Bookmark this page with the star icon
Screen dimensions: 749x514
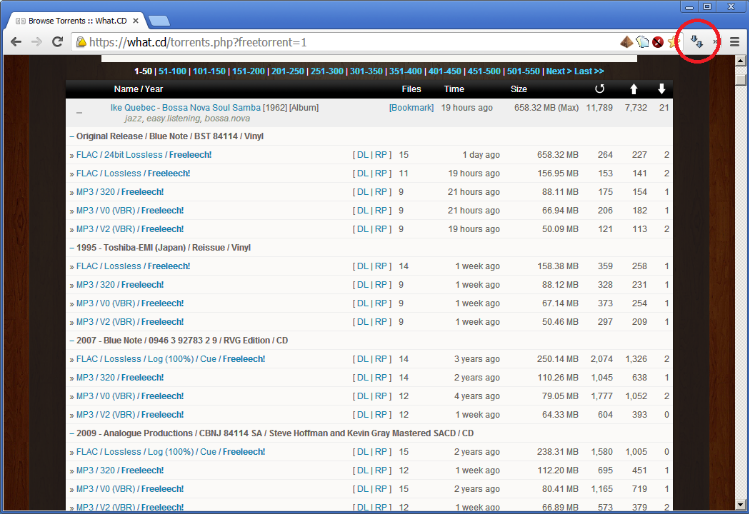674,42
